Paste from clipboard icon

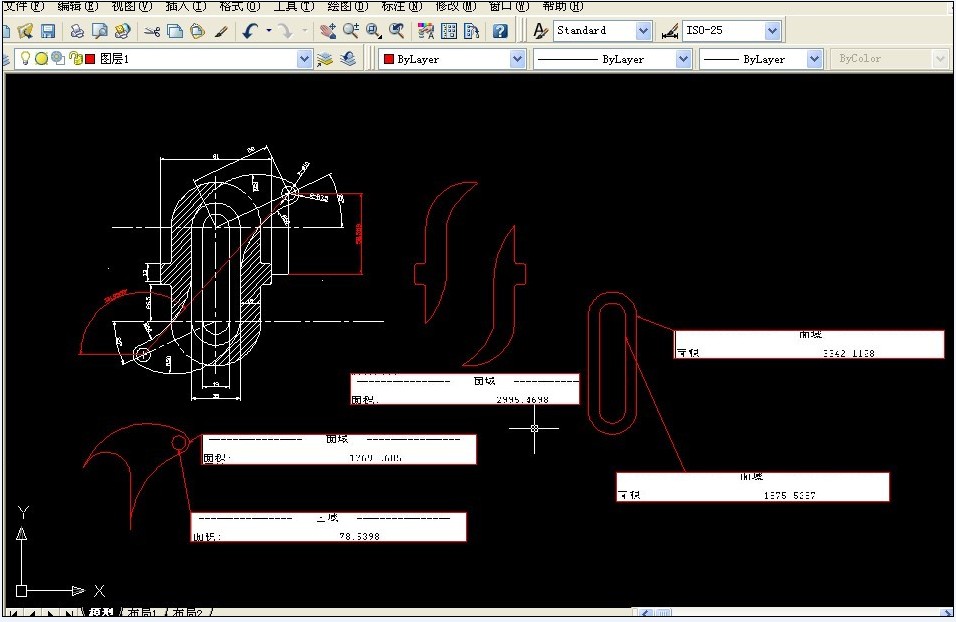198,30
